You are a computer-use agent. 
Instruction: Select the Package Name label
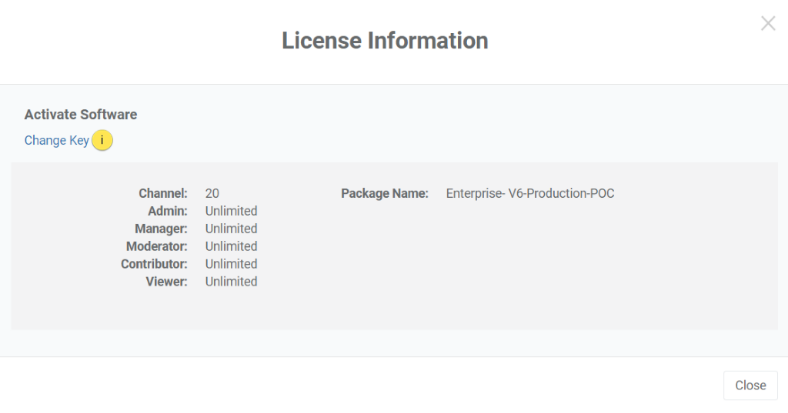point(384,193)
